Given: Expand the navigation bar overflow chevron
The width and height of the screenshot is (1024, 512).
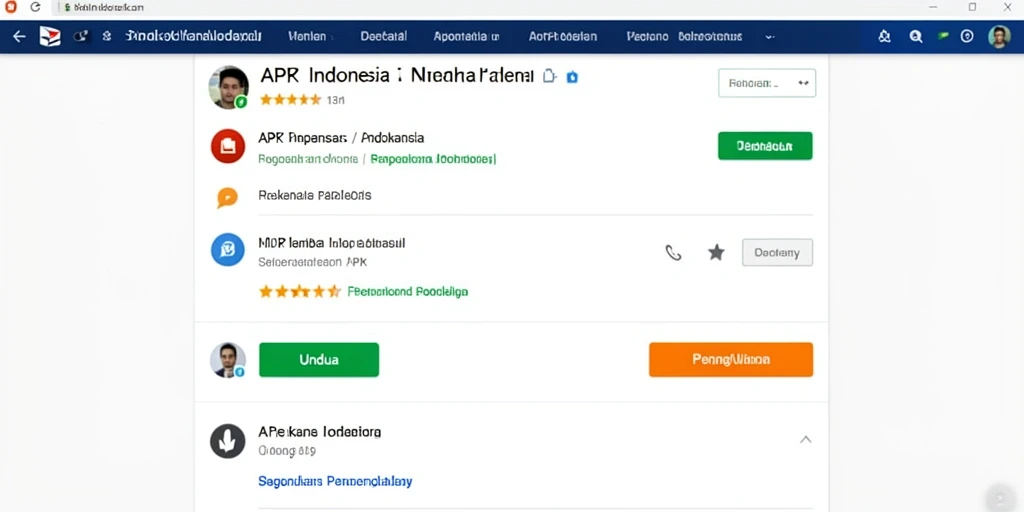Looking at the screenshot, I should click(770, 37).
